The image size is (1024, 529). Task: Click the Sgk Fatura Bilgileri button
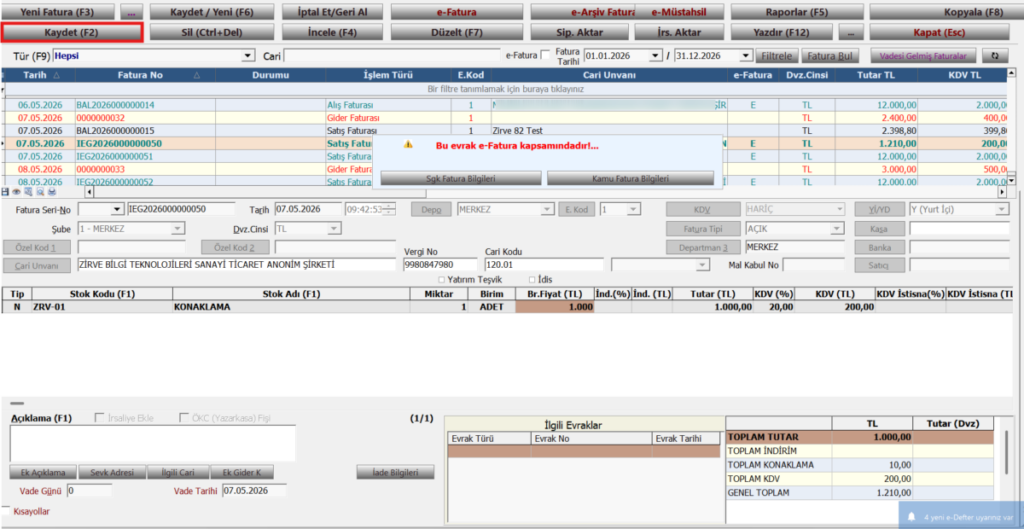(x=461, y=178)
